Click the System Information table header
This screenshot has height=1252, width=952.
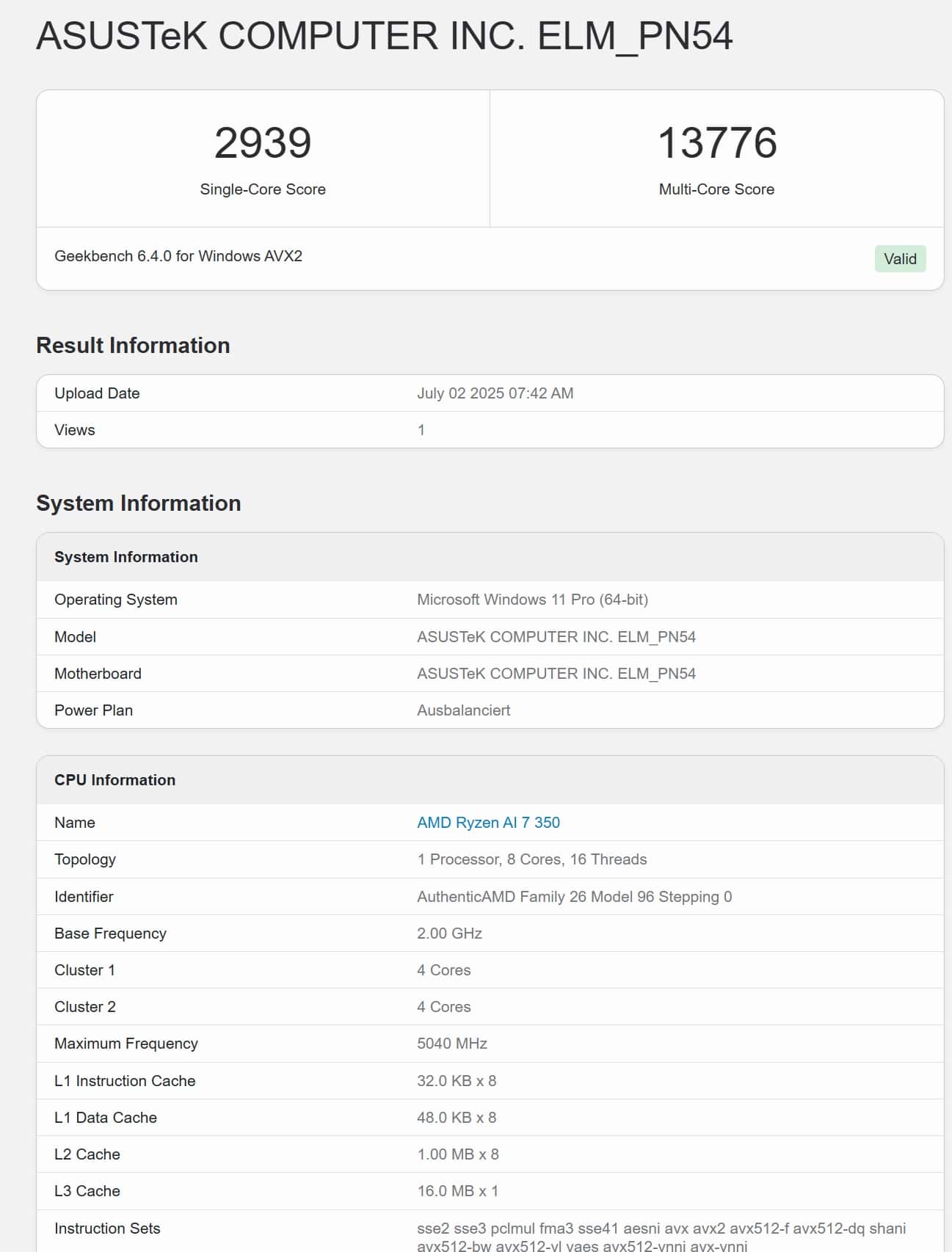126,557
